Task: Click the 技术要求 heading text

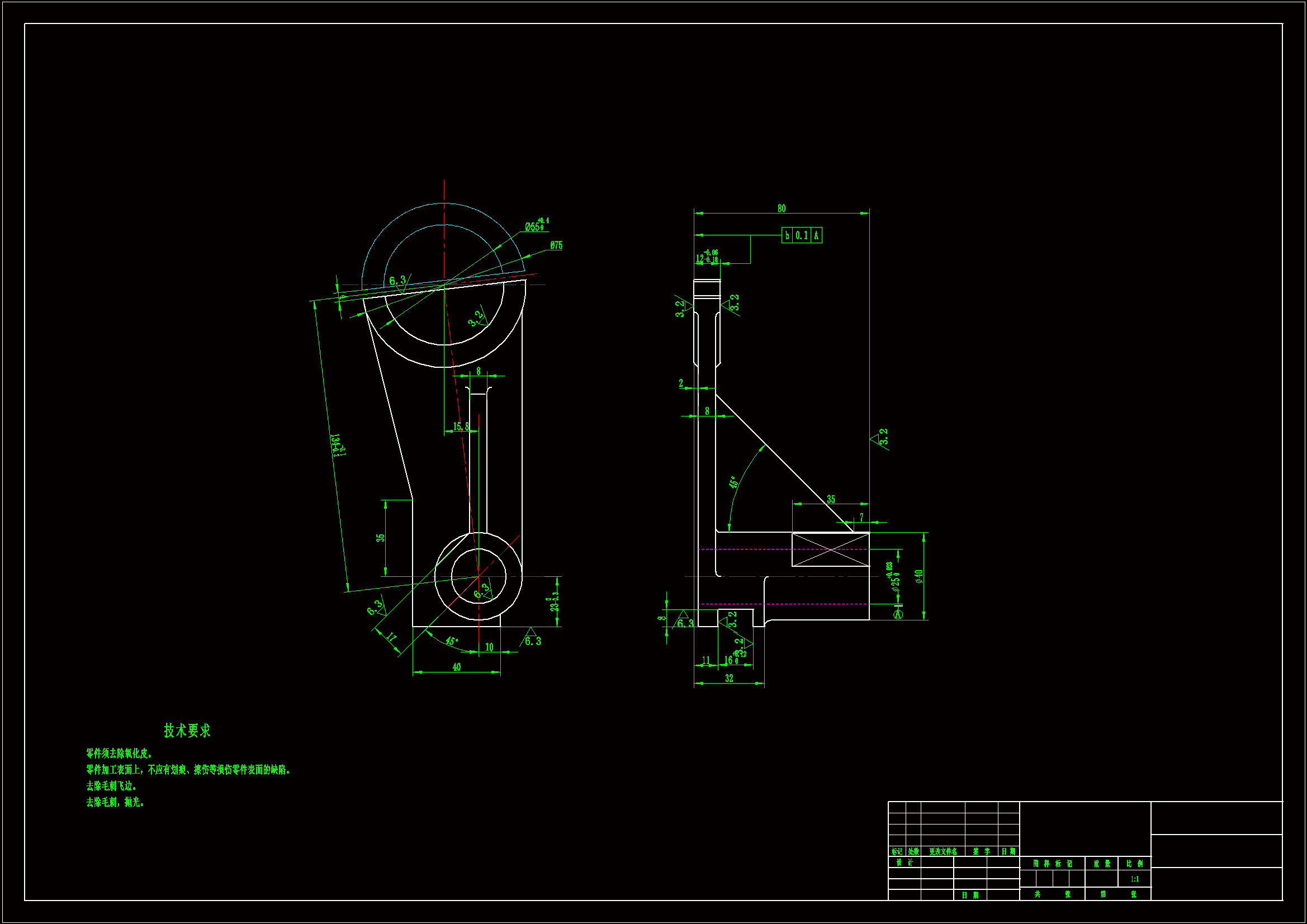Action: 187,731
